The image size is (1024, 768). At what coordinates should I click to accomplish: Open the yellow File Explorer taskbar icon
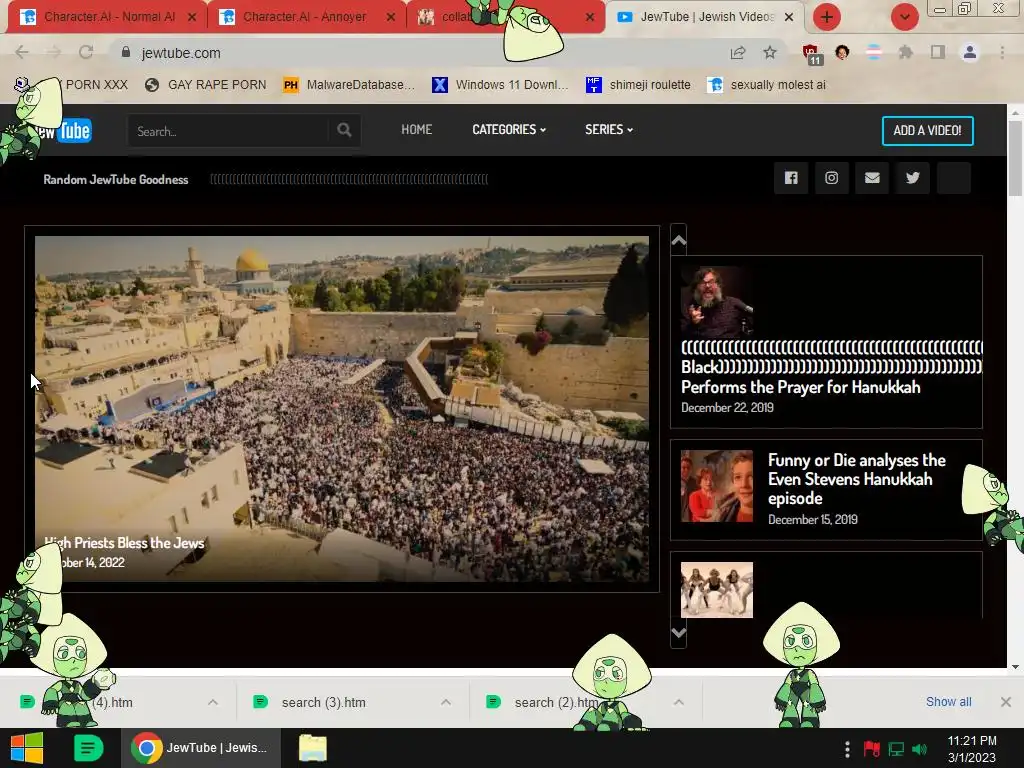[x=313, y=748]
